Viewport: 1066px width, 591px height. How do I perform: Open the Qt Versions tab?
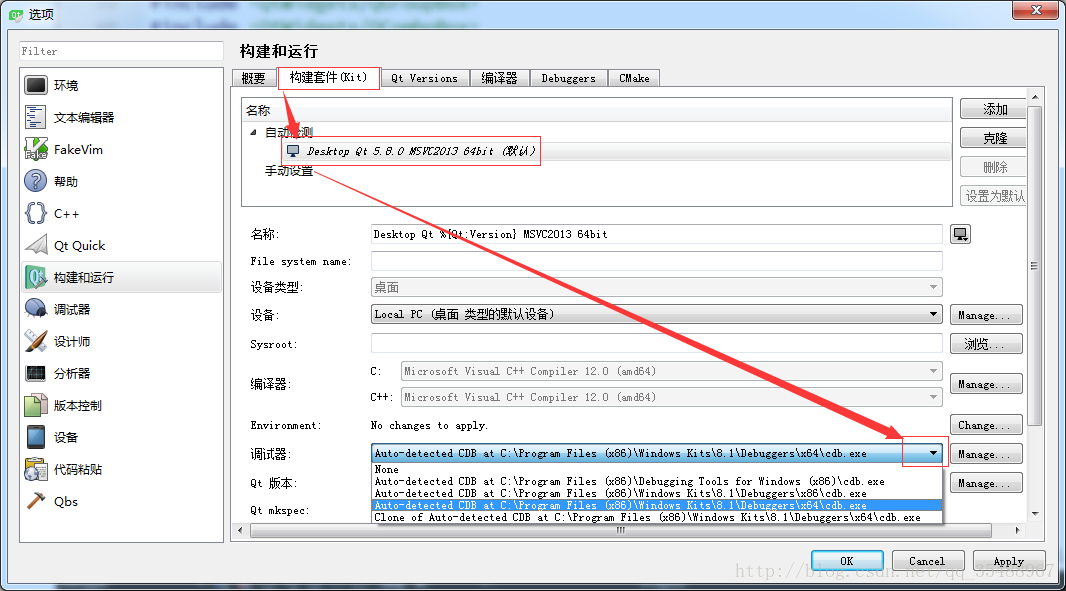(x=424, y=78)
